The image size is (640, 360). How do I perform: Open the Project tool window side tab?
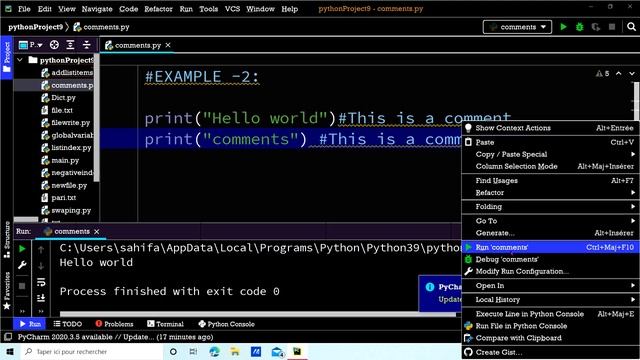(7, 57)
